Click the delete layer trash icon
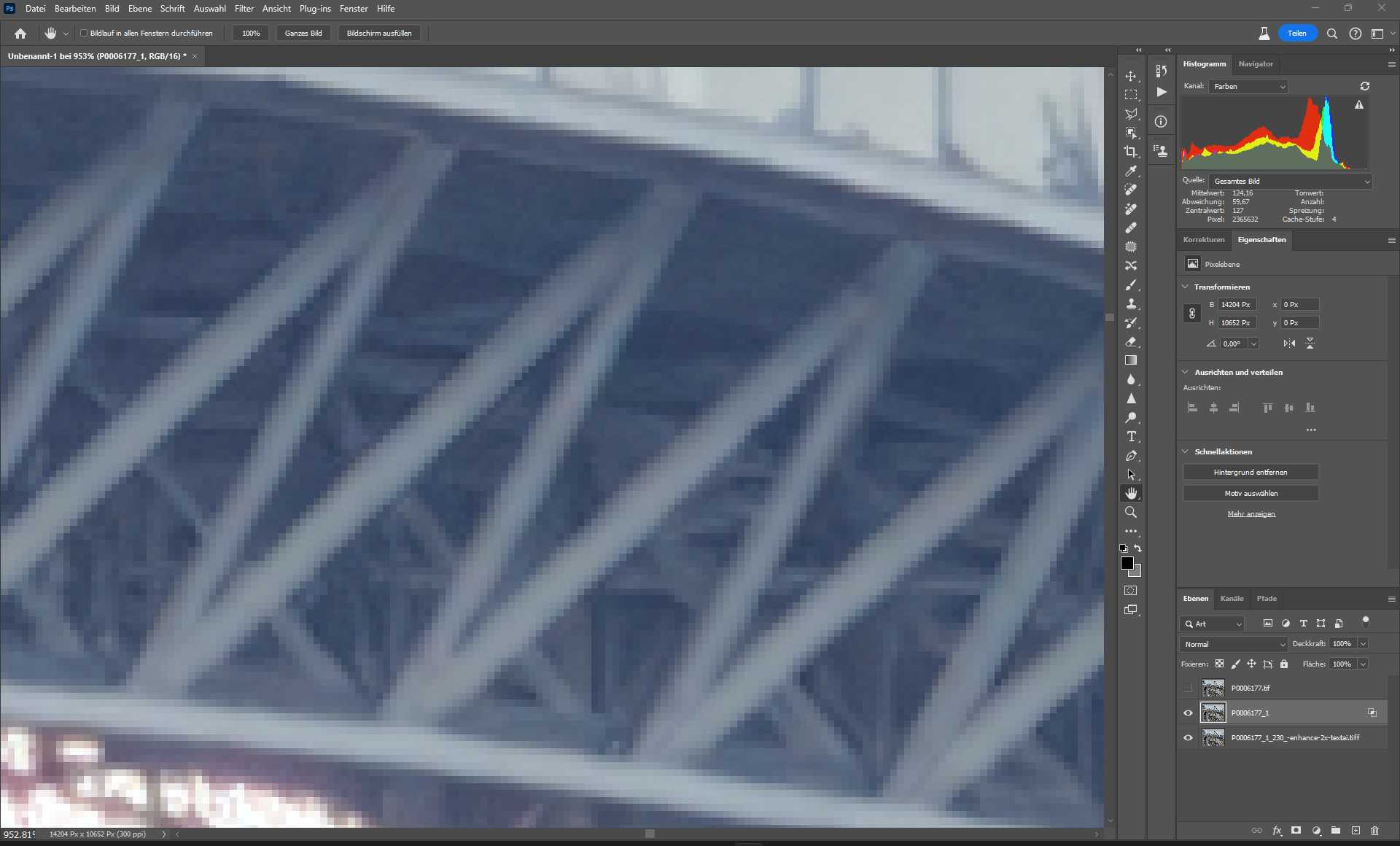 coord(1374,830)
